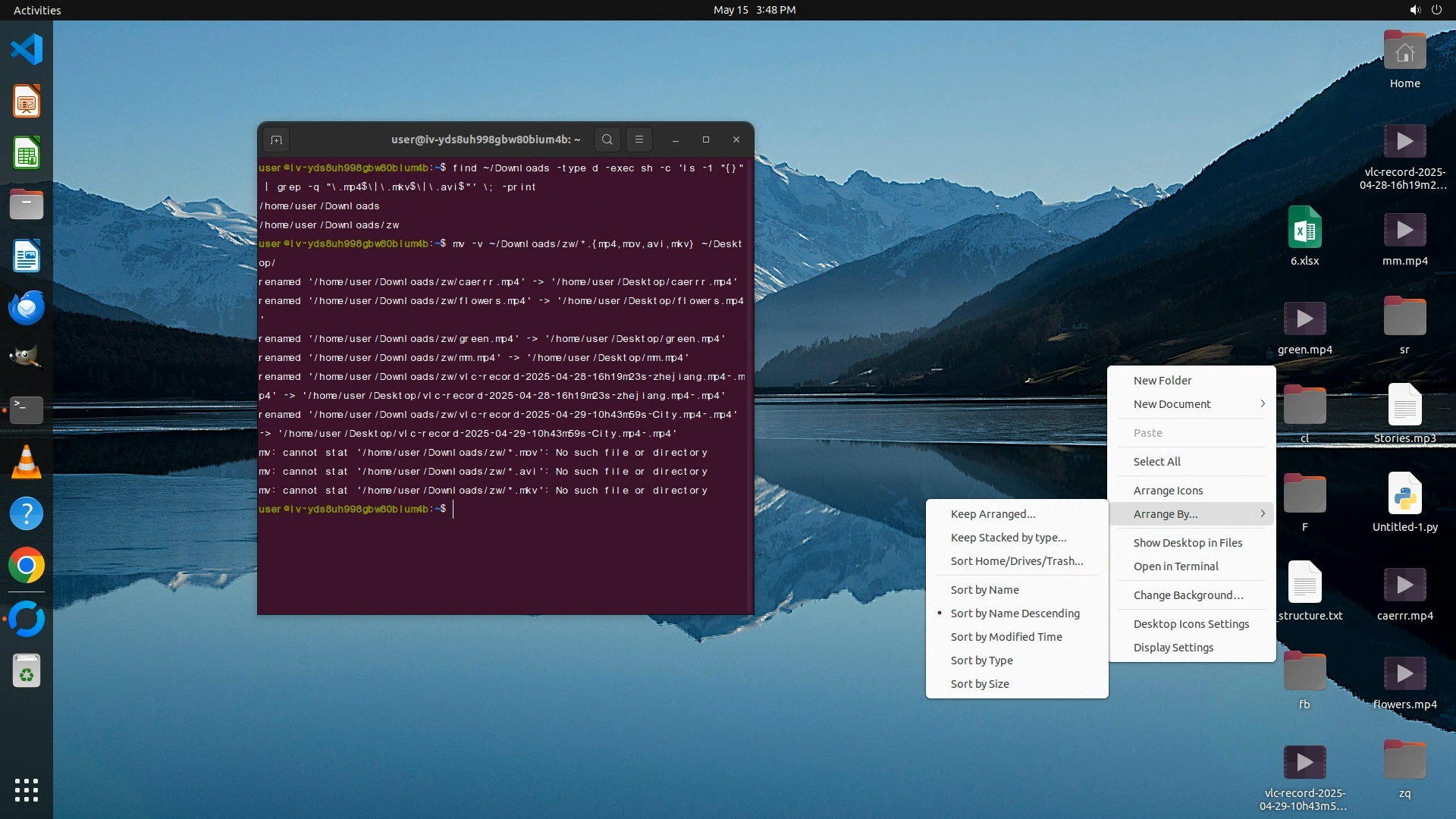
Task: Open the terminal hamburger menu
Action: tap(639, 140)
